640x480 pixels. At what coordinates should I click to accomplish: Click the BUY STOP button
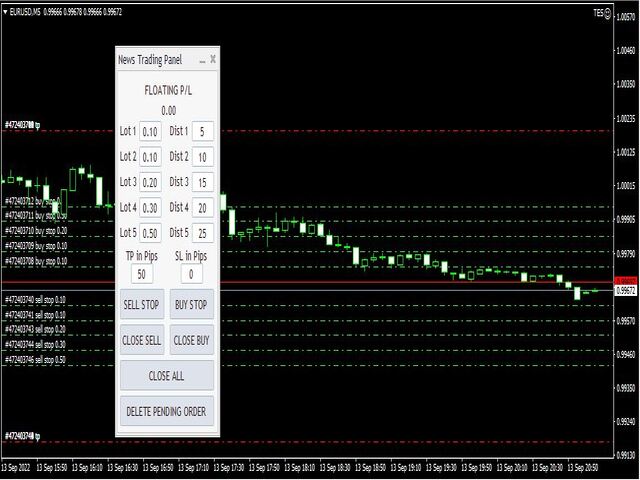[x=191, y=304]
